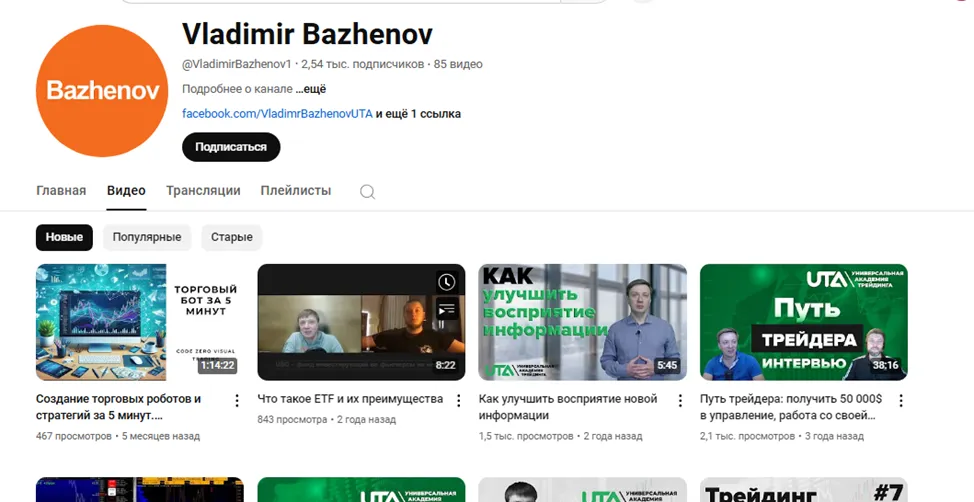This screenshot has height=502, width=974.
Task: Click the 38:16 duration badge
Action: point(885,365)
